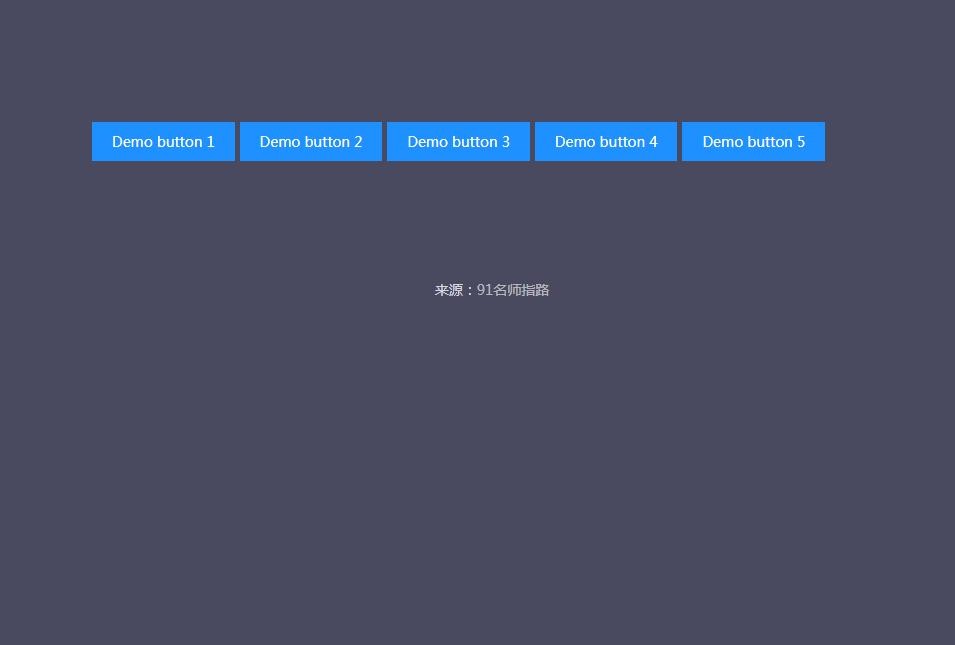Click Demo button 1
This screenshot has width=955, height=645.
coord(163,141)
